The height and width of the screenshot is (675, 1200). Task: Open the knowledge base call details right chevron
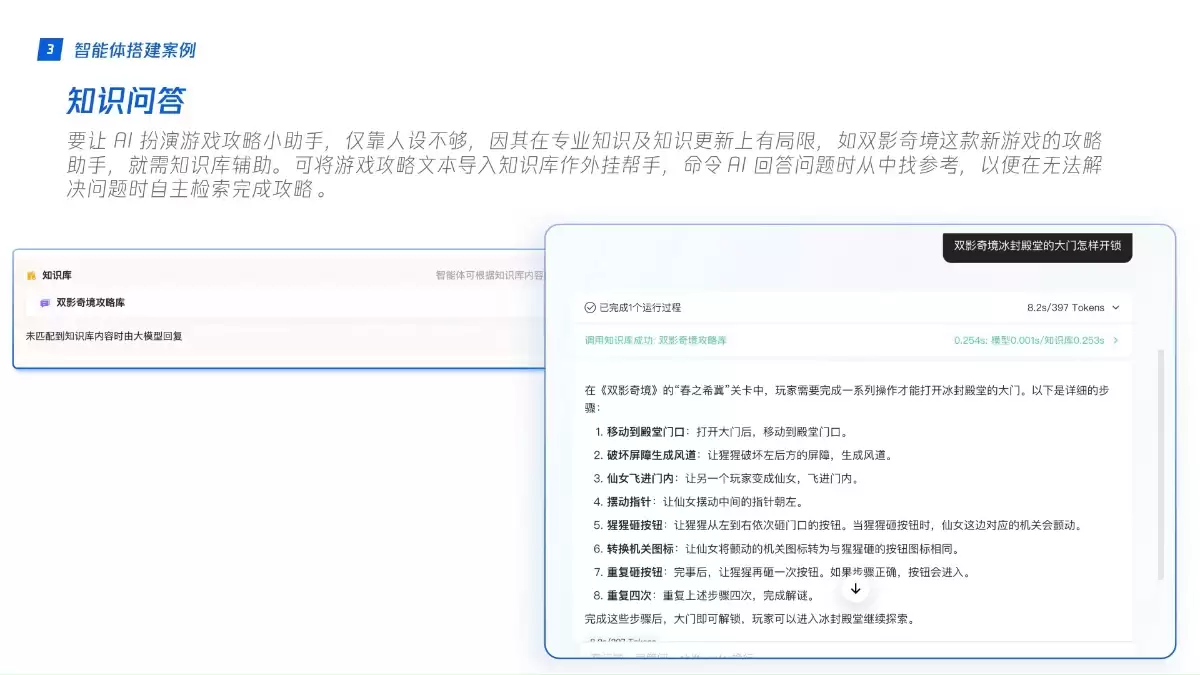[1116, 340]
